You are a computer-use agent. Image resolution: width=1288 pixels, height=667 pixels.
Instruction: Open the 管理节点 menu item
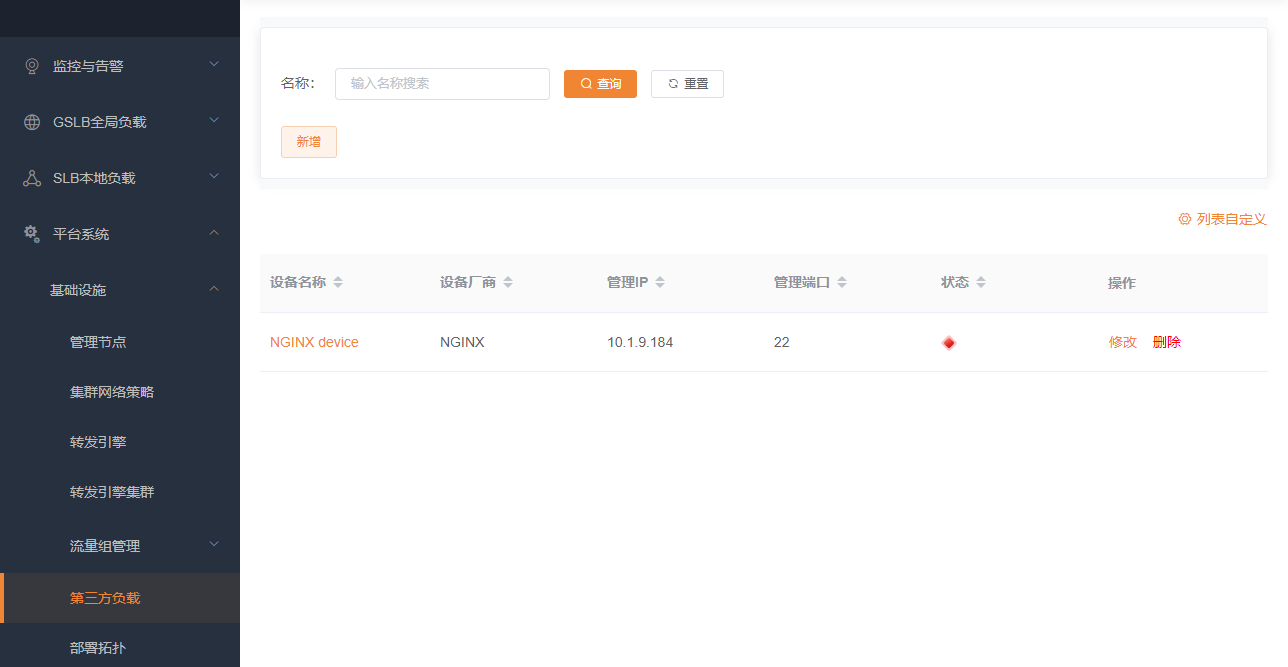tap(98, 342)
